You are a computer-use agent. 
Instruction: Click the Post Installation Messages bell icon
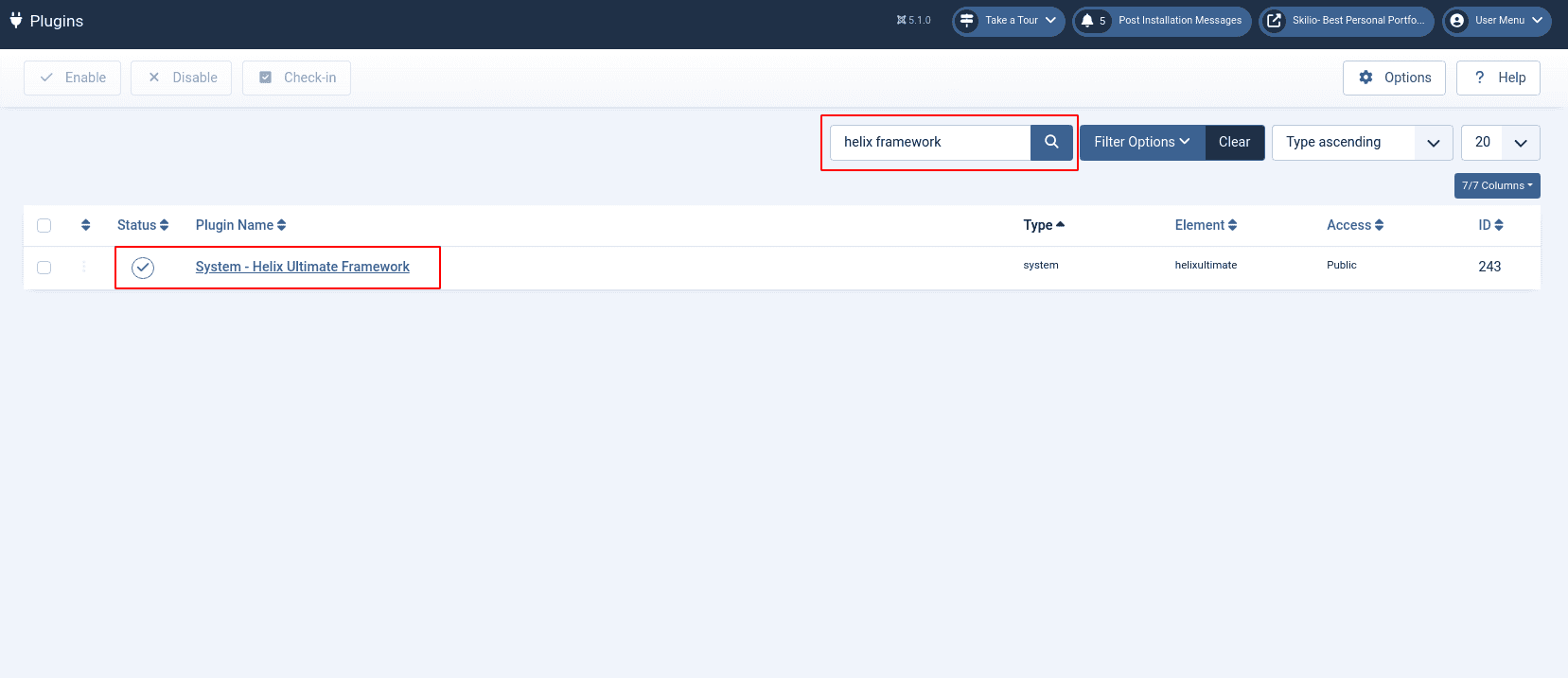coord(1087,20)
